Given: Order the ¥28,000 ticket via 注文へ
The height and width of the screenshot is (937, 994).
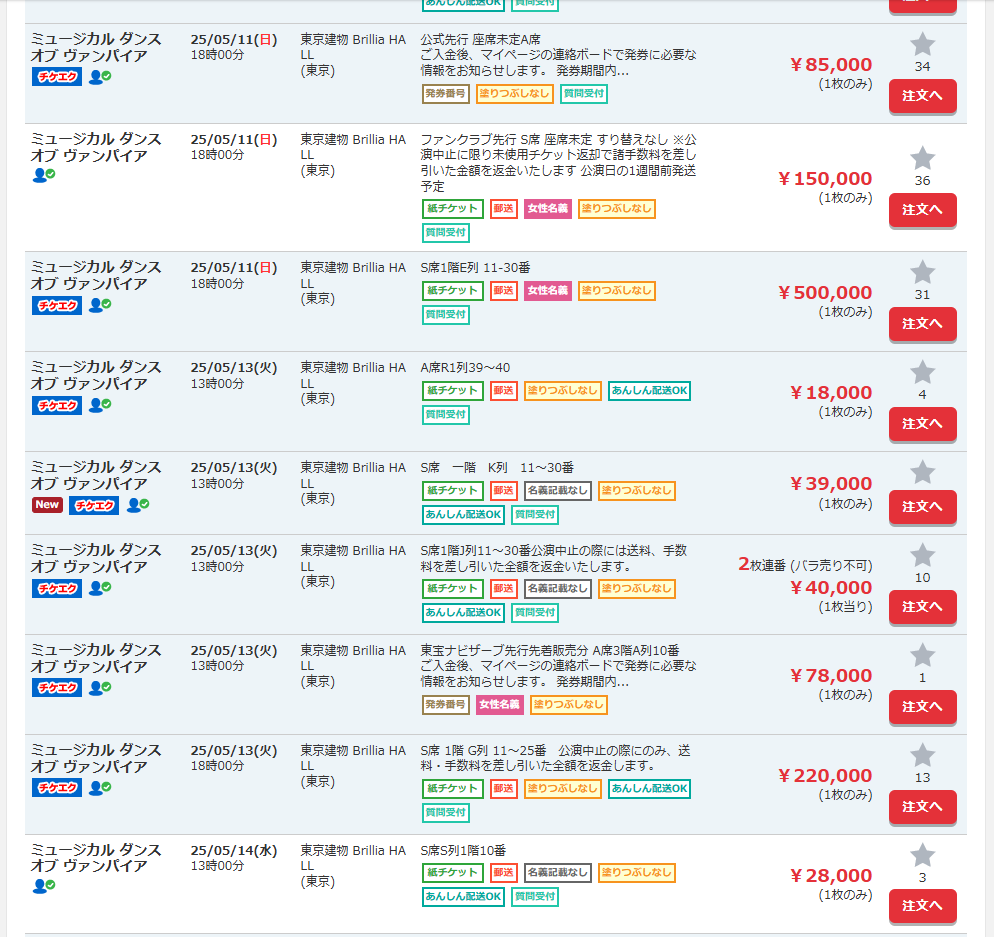Looking at the screenshot, I should coord(922,906).
